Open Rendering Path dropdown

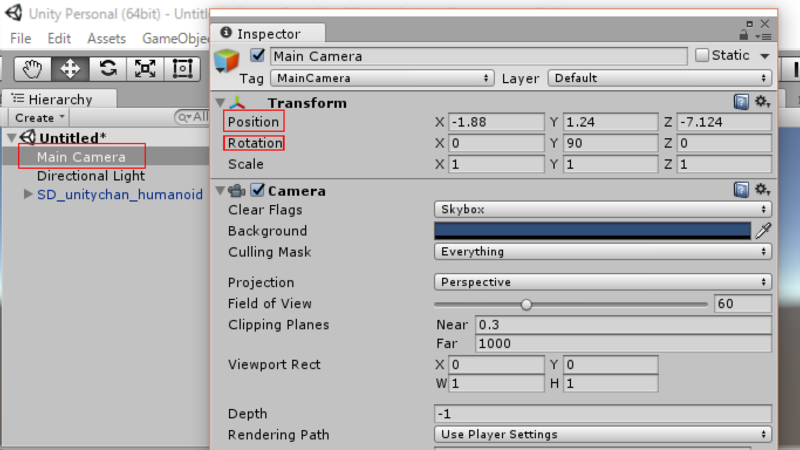click(603, 434)
